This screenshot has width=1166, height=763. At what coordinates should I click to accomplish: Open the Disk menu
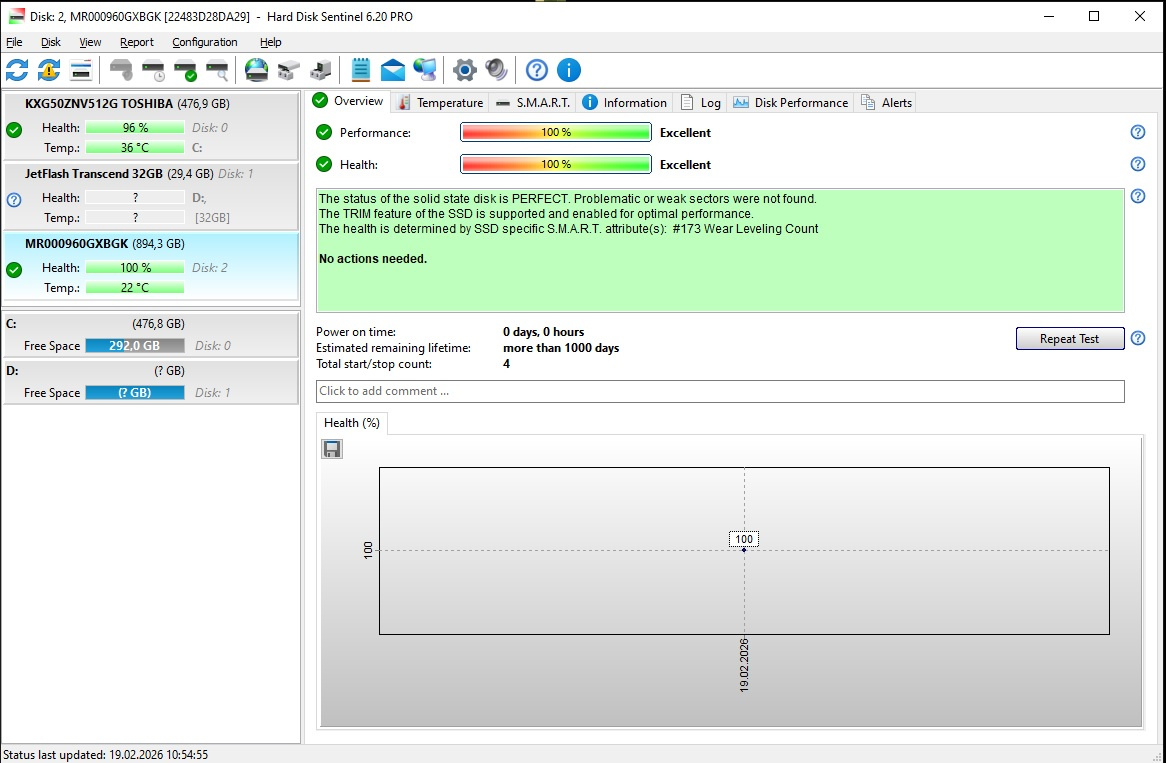pyautogui.click(x=51, y=42)
